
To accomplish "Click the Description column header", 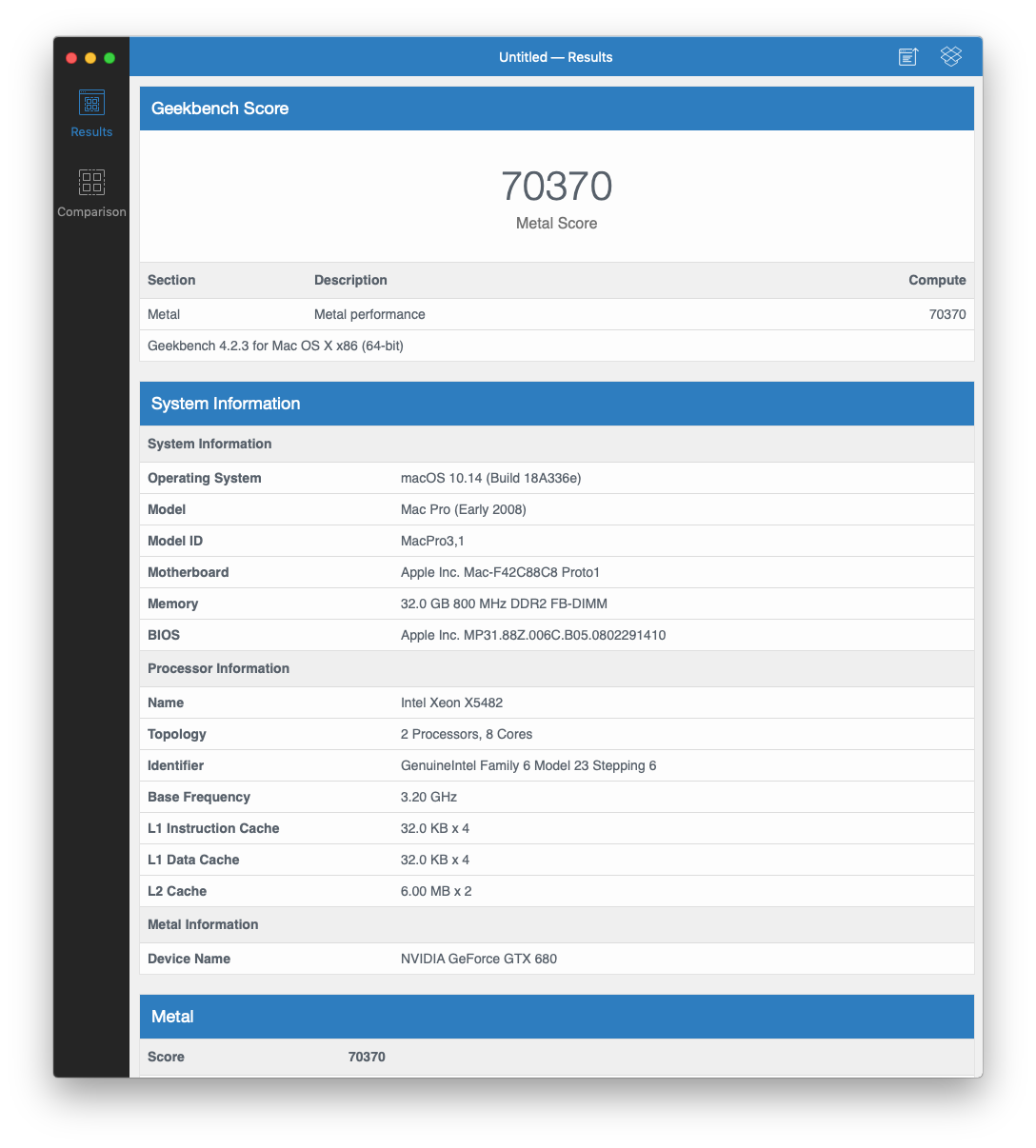I will [350, 280].
